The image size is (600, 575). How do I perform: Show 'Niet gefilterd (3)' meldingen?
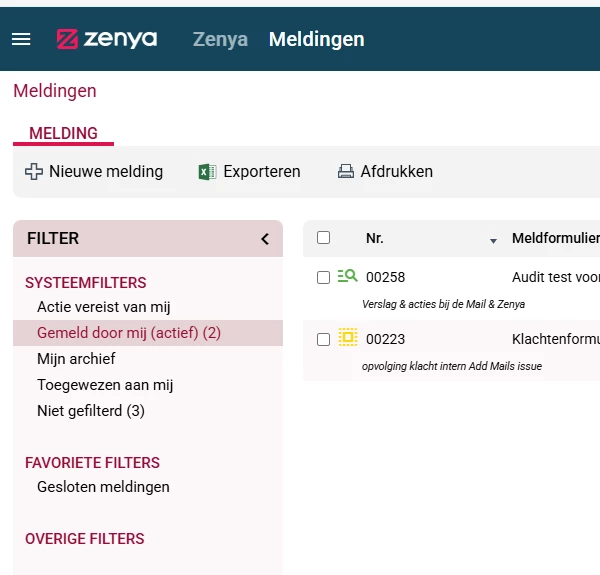click(x=91, y=410)
